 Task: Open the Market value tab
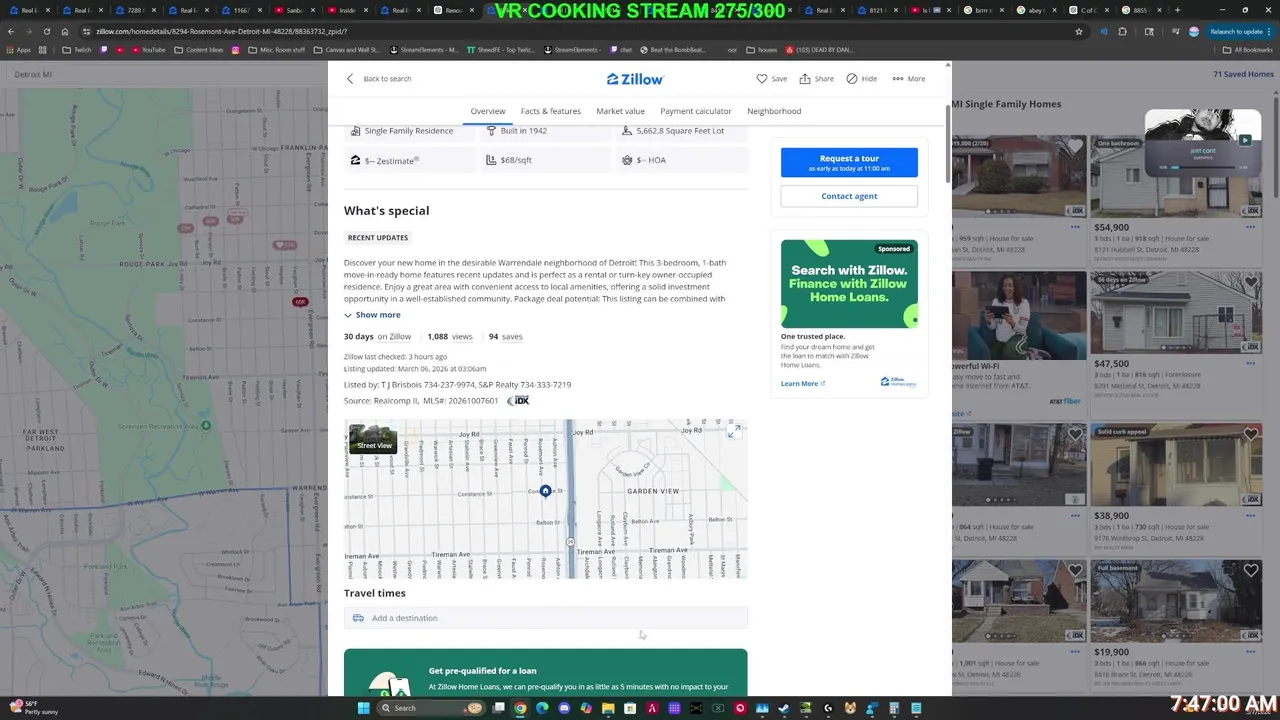pos(620,111)
